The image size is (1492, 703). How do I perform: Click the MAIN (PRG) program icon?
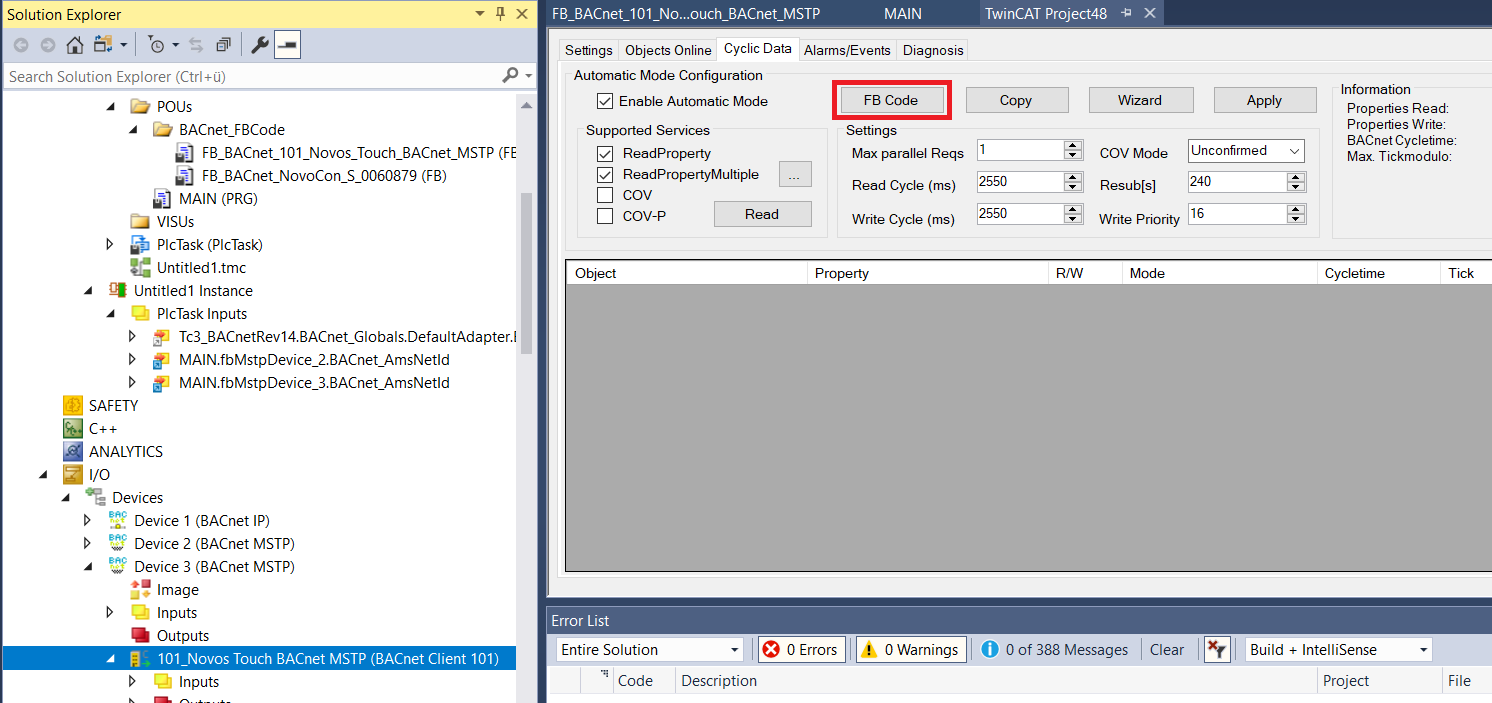click(x=162, y=198)
